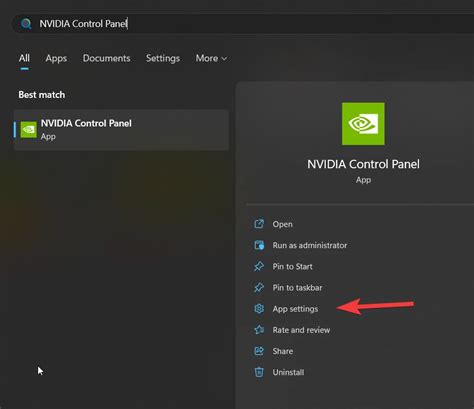The height and width of the screenshot is (409, 474).
Task: Switch to the Settings tab
Action: 163,58
